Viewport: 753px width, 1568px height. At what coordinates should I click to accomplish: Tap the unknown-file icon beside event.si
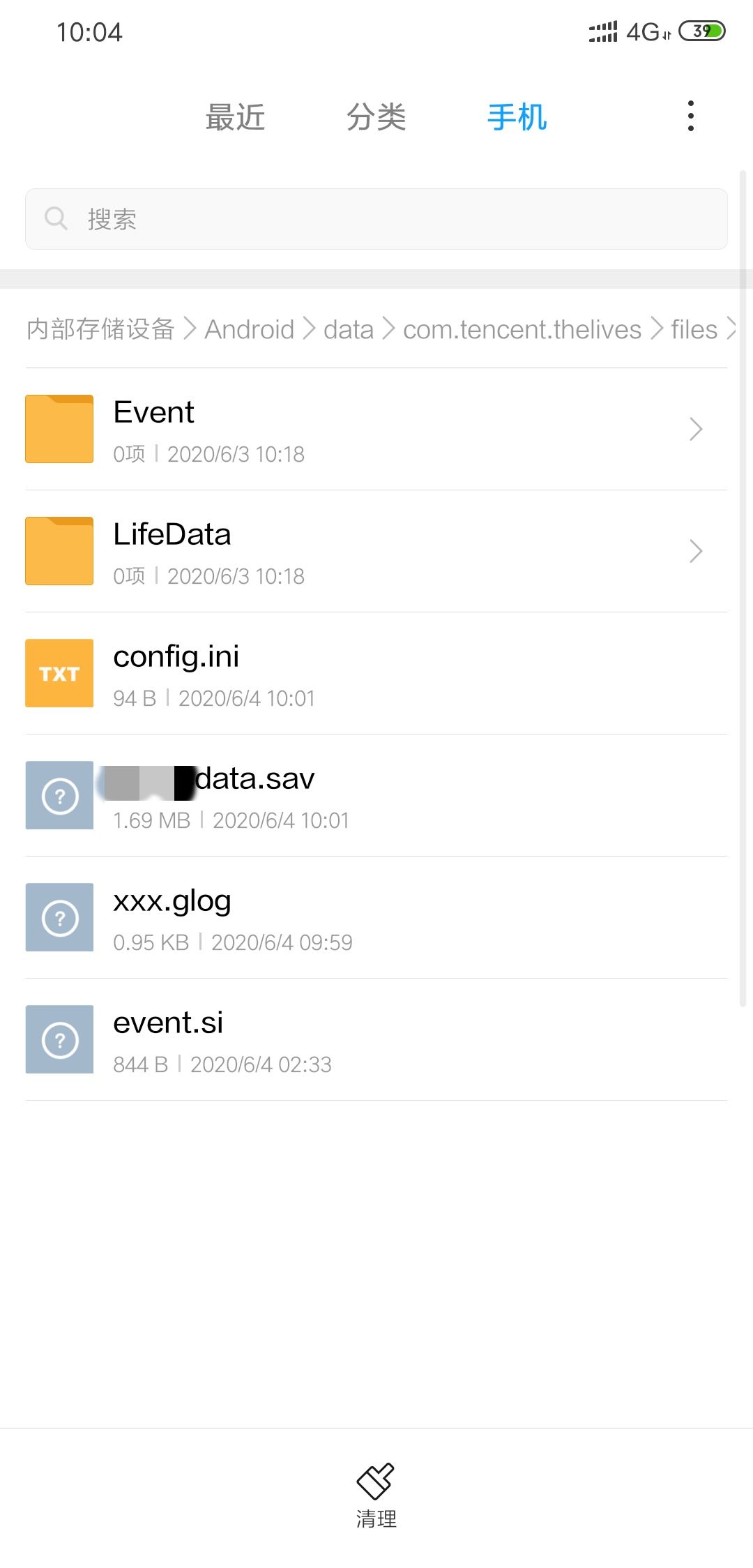point(59,1039)
